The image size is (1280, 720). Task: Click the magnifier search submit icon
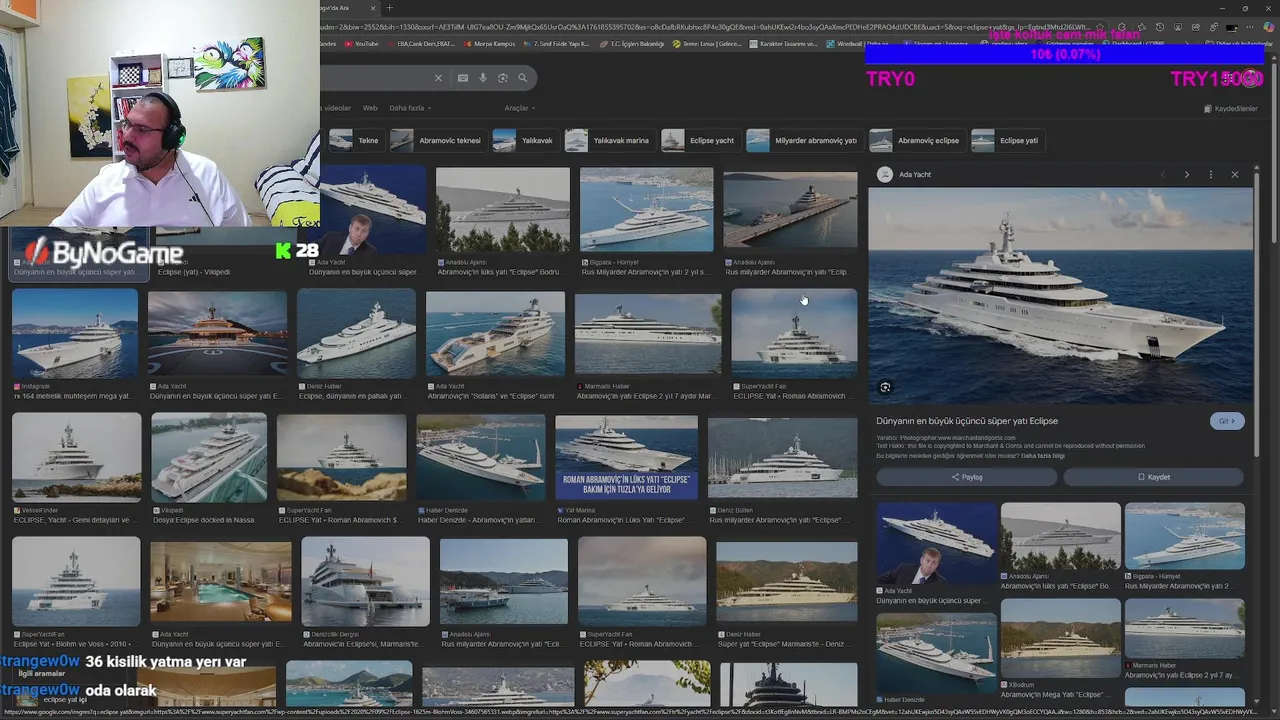522,78
